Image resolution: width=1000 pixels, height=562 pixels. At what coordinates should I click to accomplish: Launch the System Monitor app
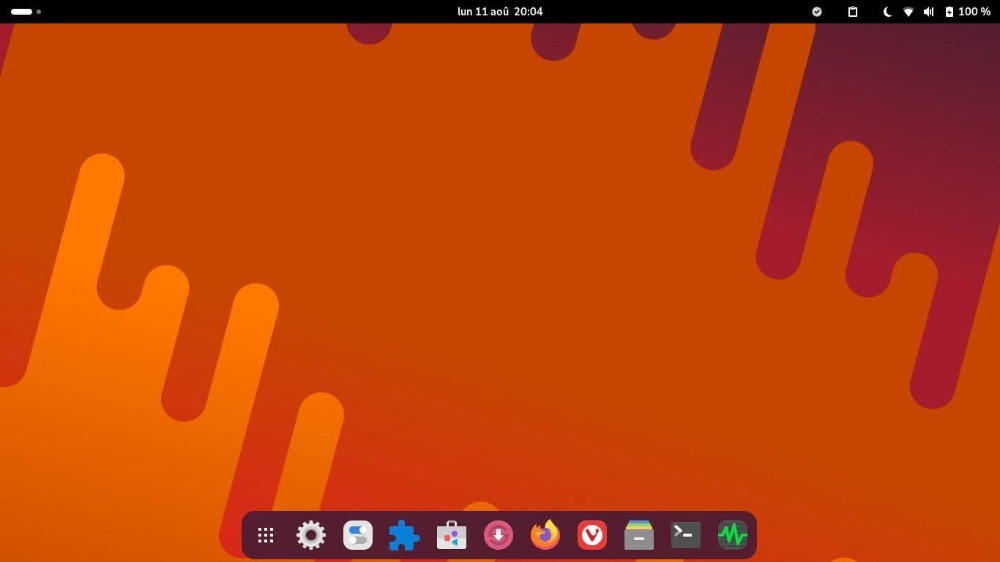732,535
